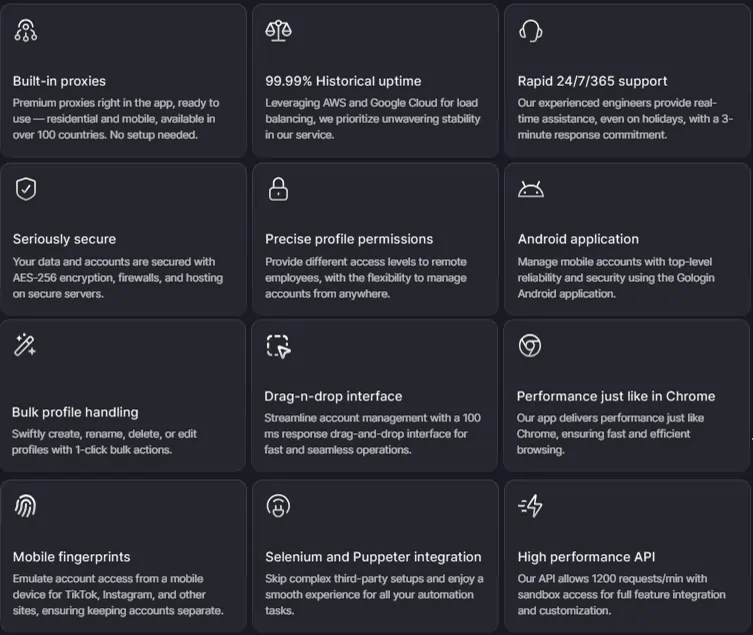The width and height of the screenshot is (753, 635).
Task: Select the Rapid 24/7/365 support heading
Action: click(592, 81)
